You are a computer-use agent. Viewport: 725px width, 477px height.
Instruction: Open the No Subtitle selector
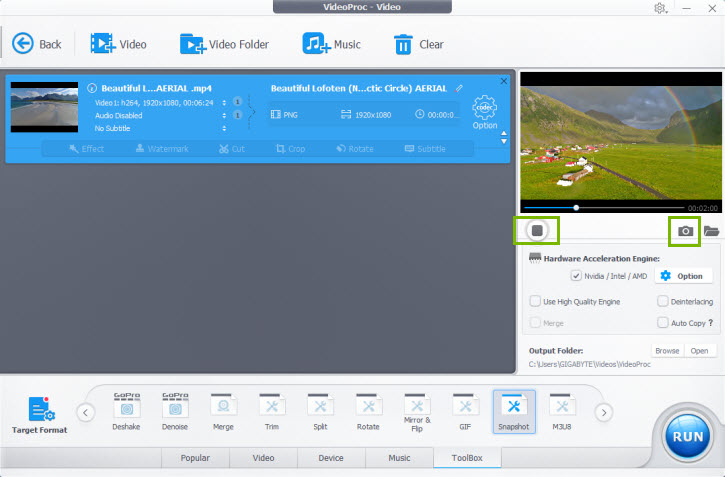223,128
